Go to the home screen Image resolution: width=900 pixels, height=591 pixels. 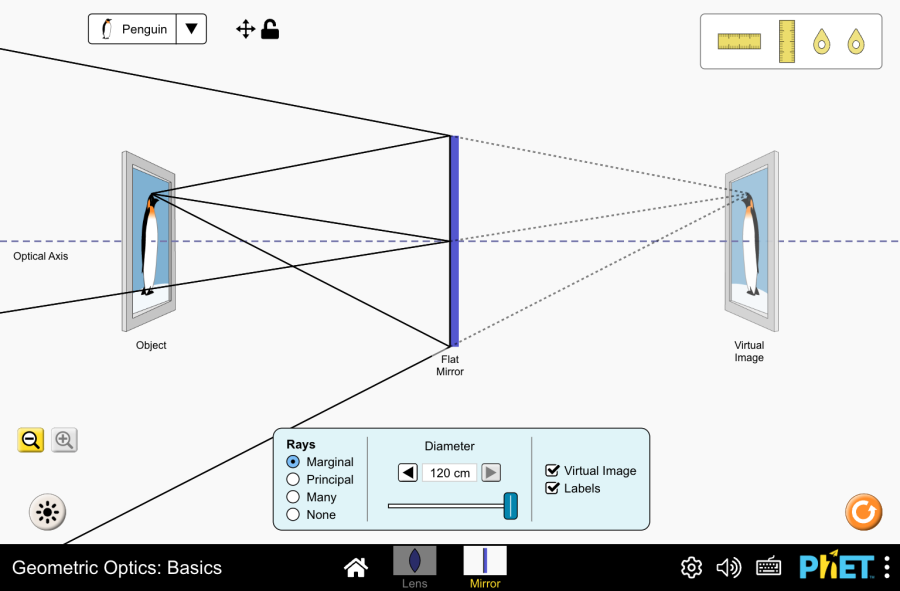[355, 568]
